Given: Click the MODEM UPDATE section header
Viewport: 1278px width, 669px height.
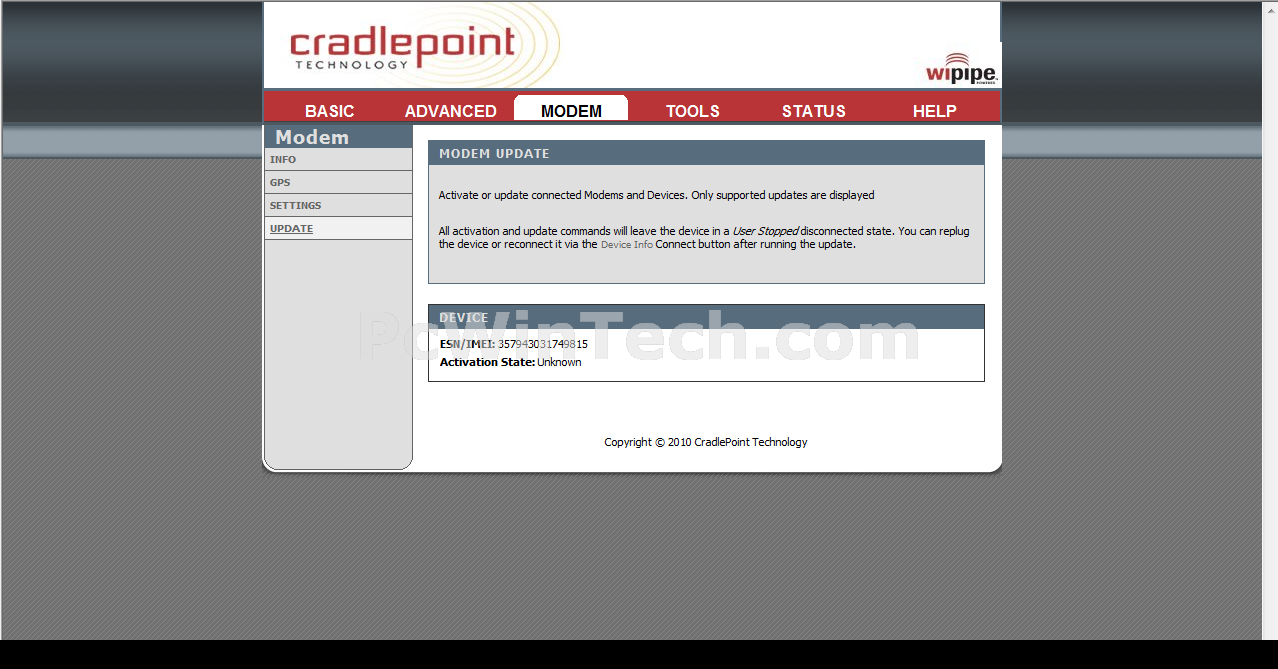Looking at the screenshot, I should 706,153.
